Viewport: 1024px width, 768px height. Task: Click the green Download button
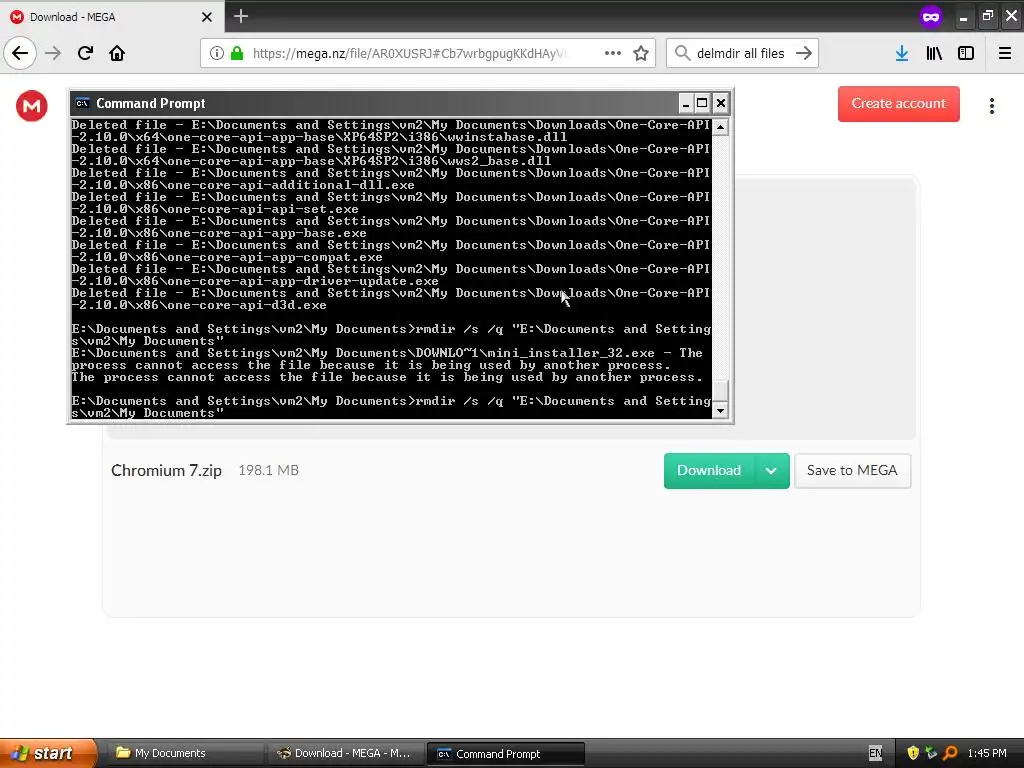pyautogui.click(x=709, y=471)
